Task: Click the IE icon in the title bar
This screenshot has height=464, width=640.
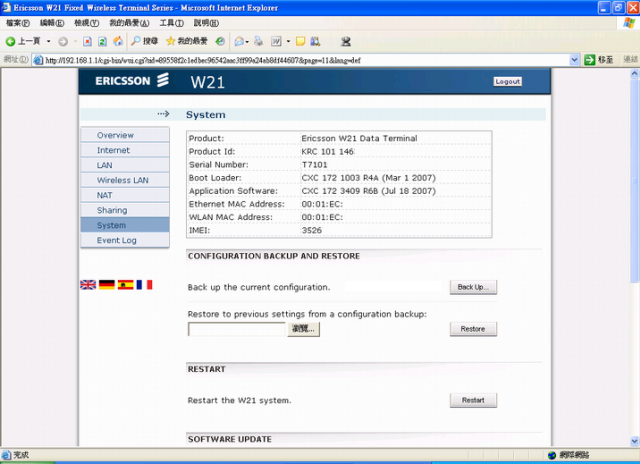Action: [6, 7]
